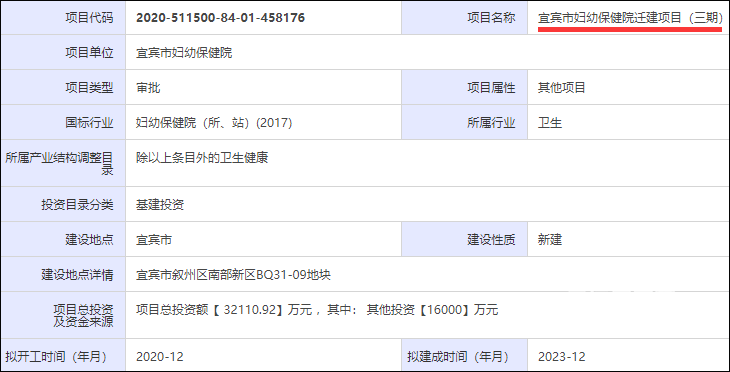Click the planned start date 2020-12
Screen dimensions: 730x372
(160, 357)
